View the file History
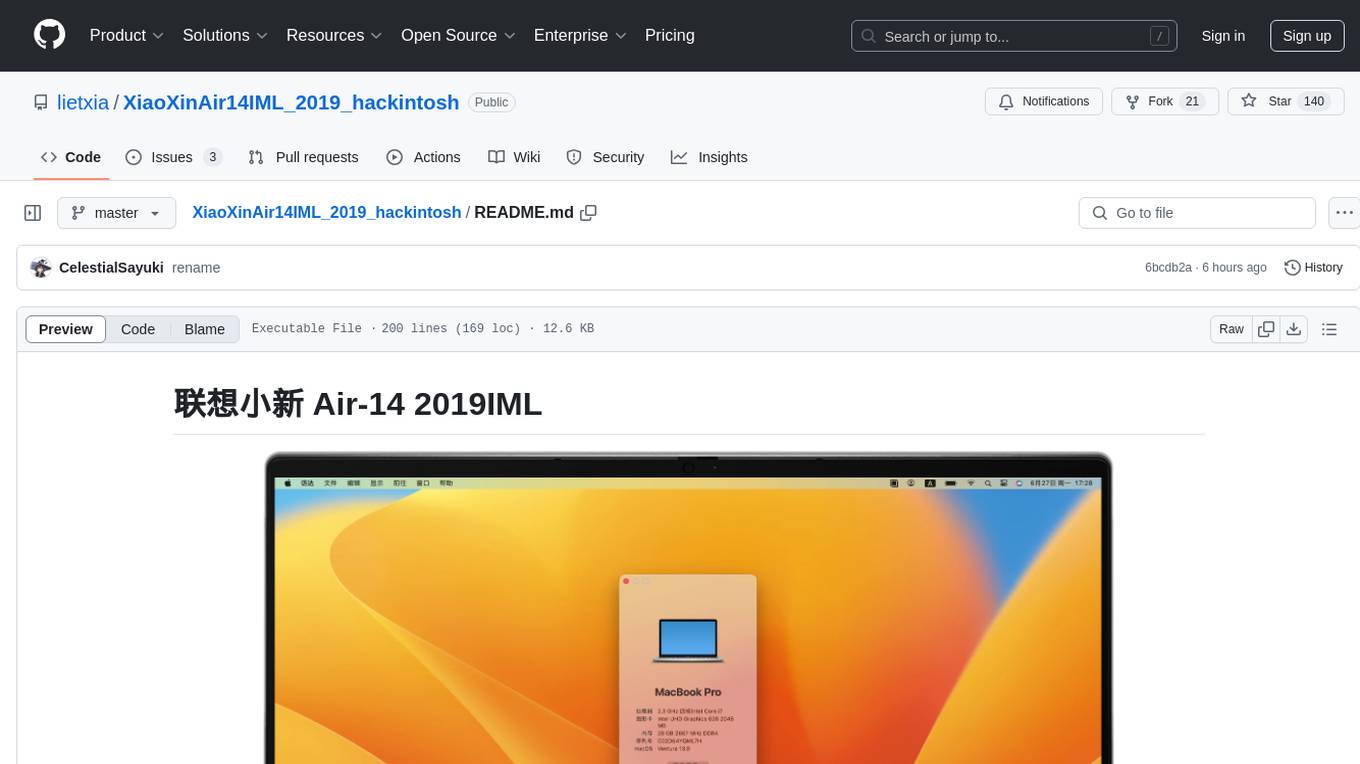This screenshot has width=1360, height=764. point(1313,267)
